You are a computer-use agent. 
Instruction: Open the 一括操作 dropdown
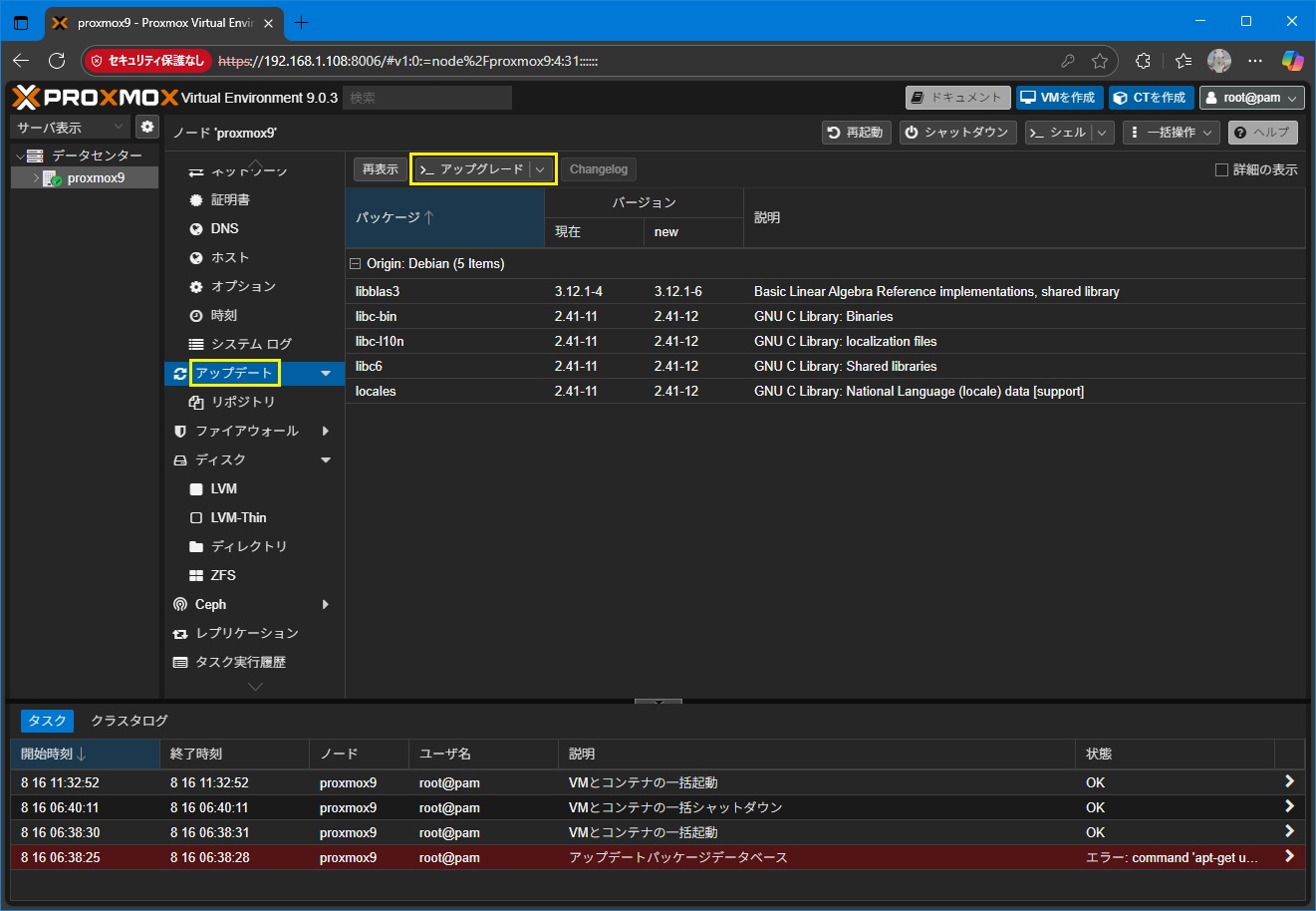click(x=1171, y=132)
